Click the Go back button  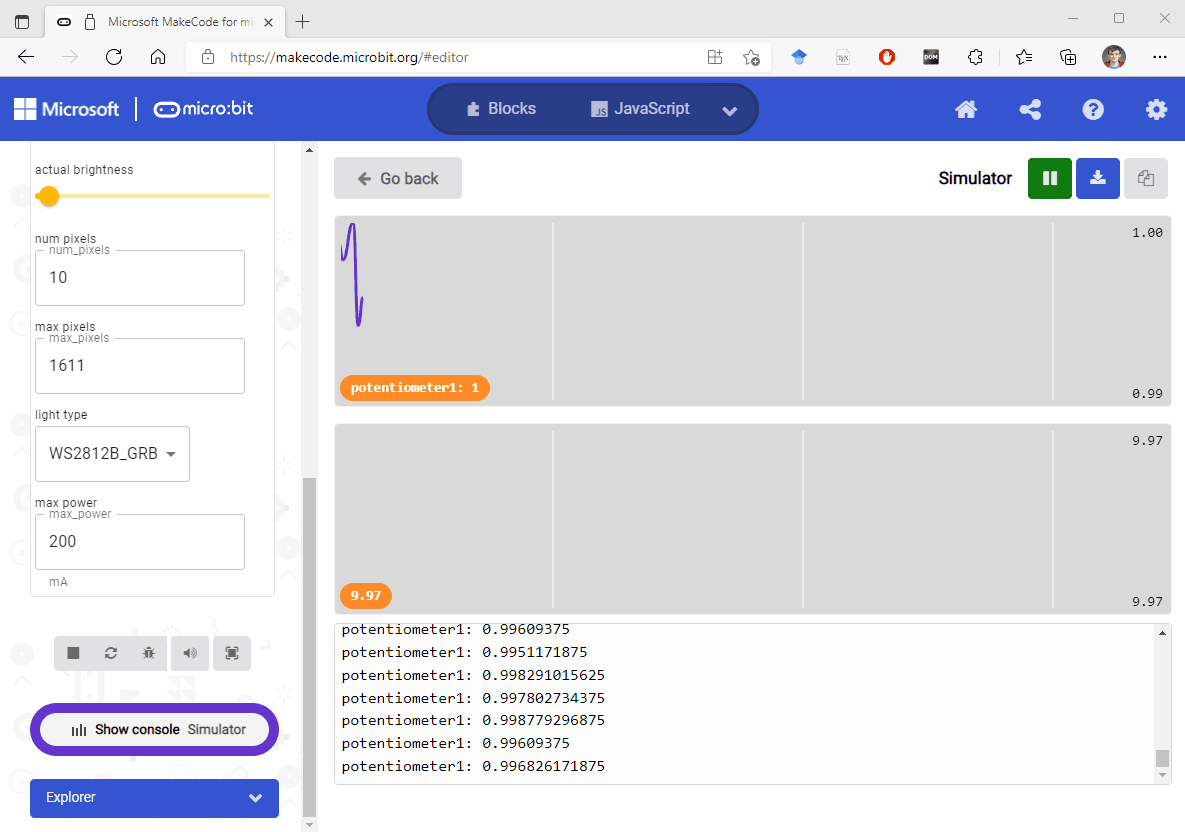coord(397,178)
